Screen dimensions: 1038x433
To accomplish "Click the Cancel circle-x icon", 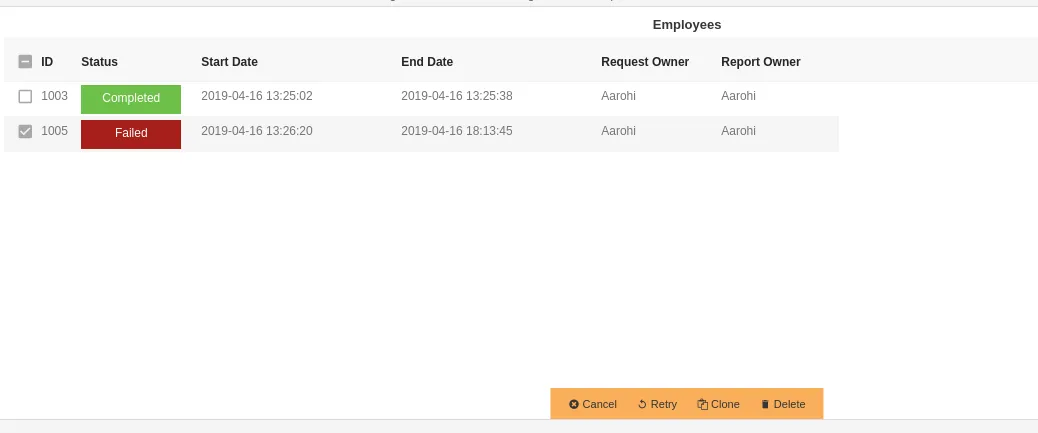I will [x=574, y=404].
